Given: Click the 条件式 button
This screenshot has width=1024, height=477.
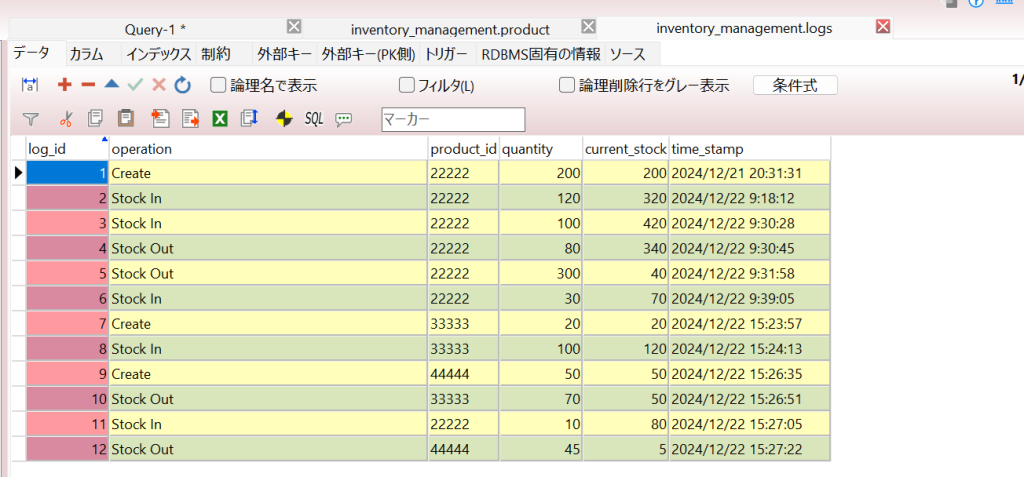Looking at the screenshot, I should click(795, 86).
